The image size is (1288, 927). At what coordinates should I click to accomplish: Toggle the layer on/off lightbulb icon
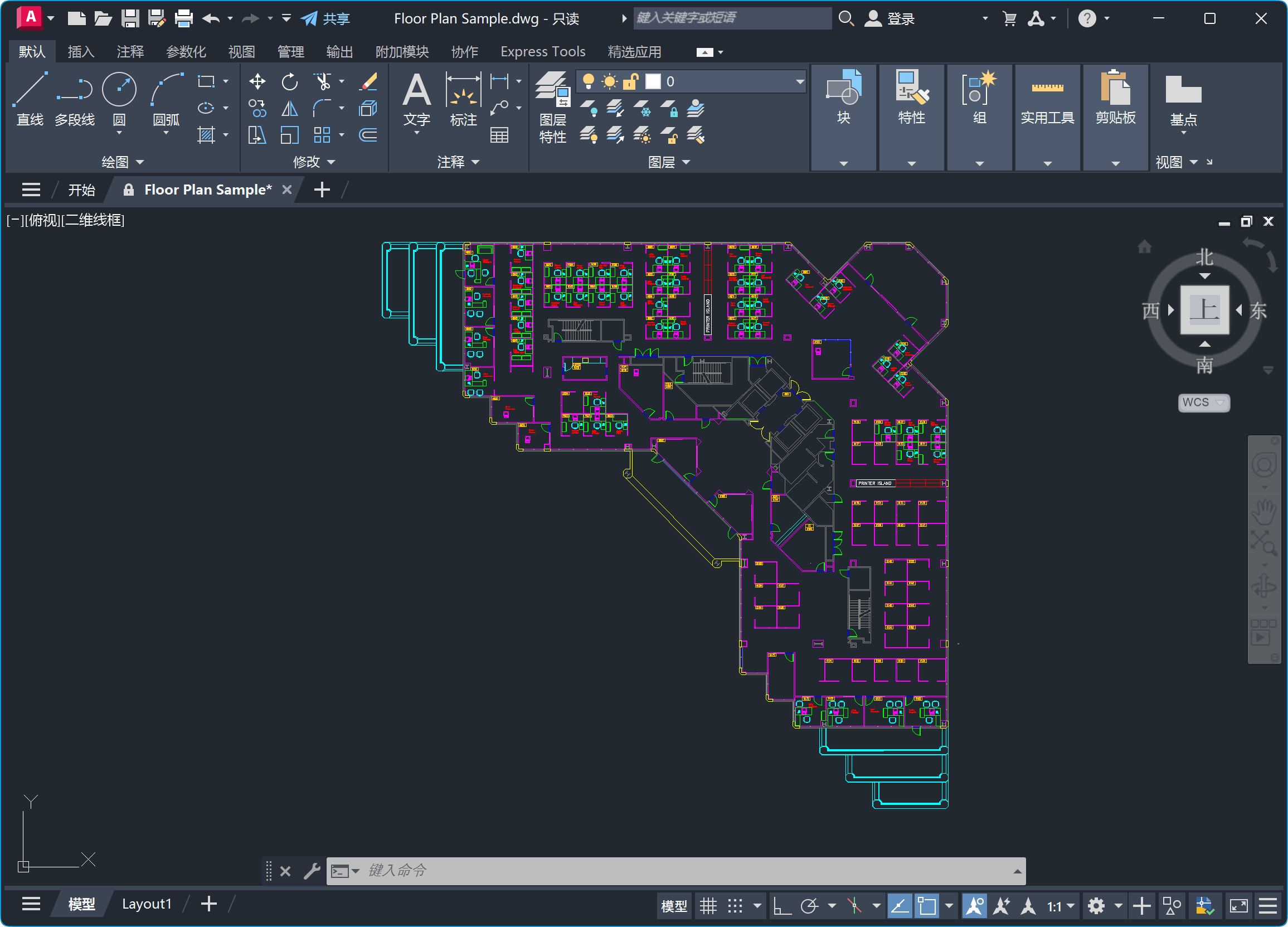pyautogui.click(x=589, y=81)
